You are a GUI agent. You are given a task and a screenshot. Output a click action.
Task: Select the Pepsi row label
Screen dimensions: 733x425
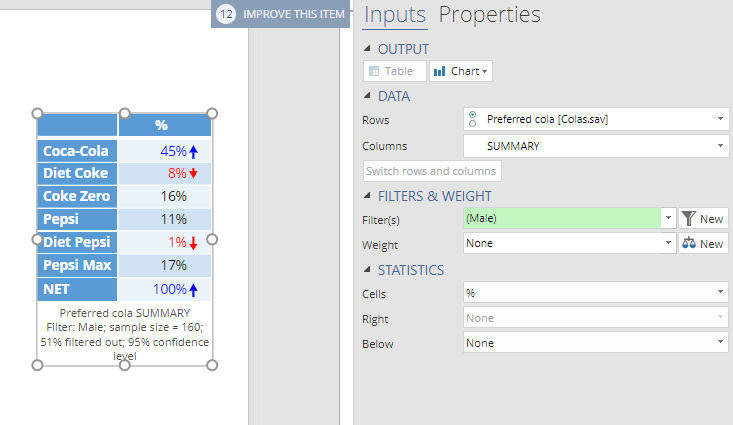[77, 219]
